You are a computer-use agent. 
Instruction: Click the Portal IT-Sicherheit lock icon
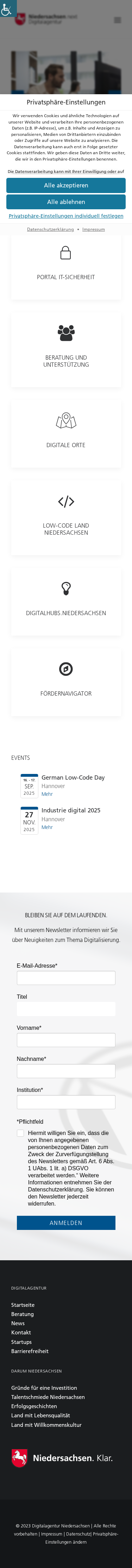pyautogui.click(x=66, y=253)
